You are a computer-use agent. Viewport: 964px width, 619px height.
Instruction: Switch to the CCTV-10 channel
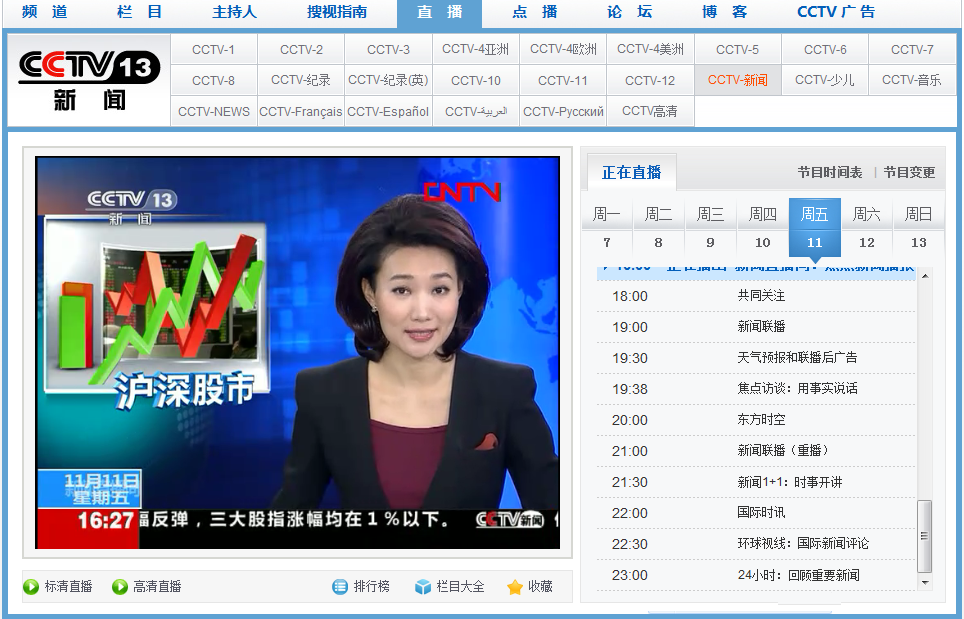click(x=476, y=81)
